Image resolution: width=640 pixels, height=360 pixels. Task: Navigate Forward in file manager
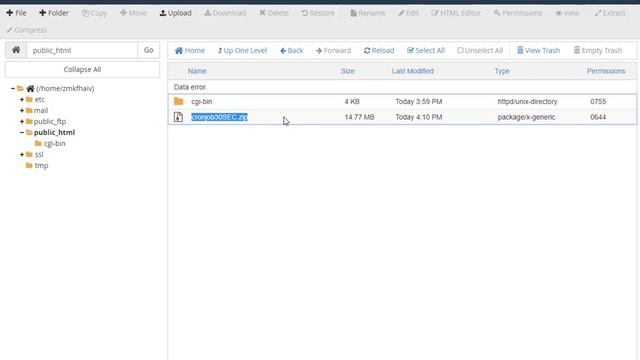pos(333,51)
